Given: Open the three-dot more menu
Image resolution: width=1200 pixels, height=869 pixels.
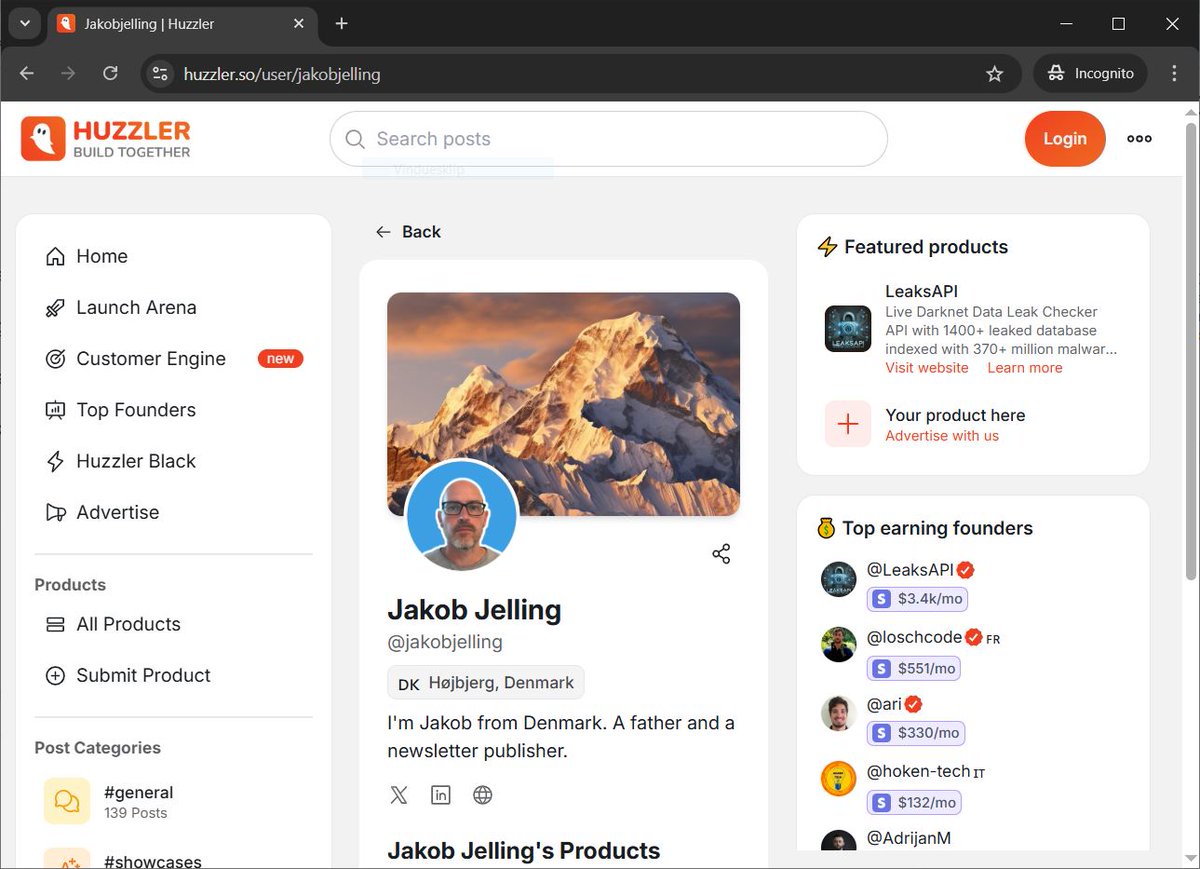Looking at the screenshot, I should [1139, 139].
